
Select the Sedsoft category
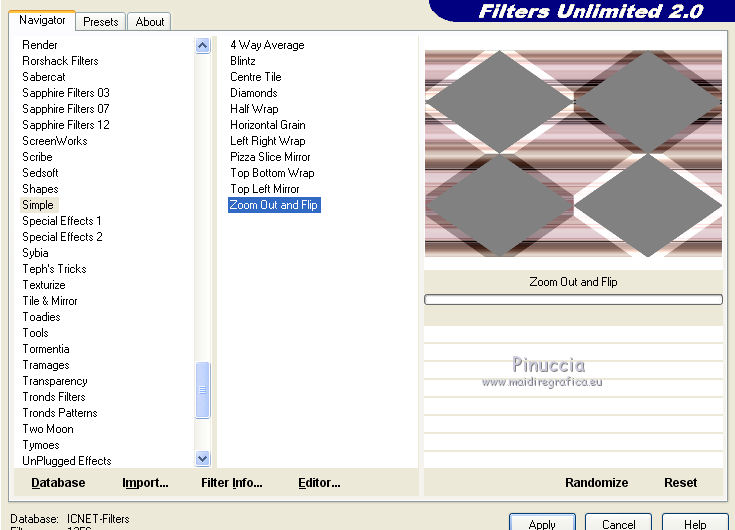point(40,173)
